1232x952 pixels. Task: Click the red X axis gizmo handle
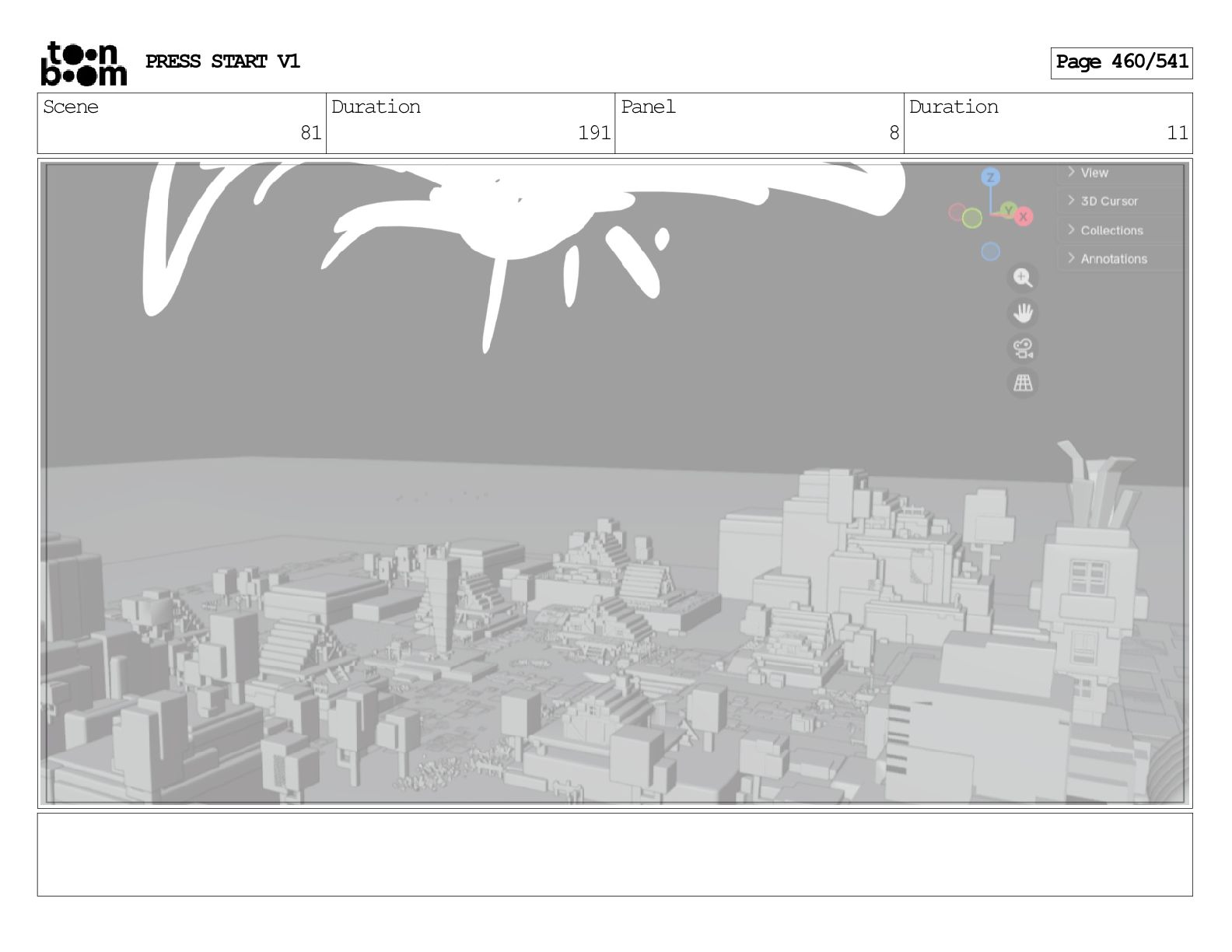tap(1024, 217)
